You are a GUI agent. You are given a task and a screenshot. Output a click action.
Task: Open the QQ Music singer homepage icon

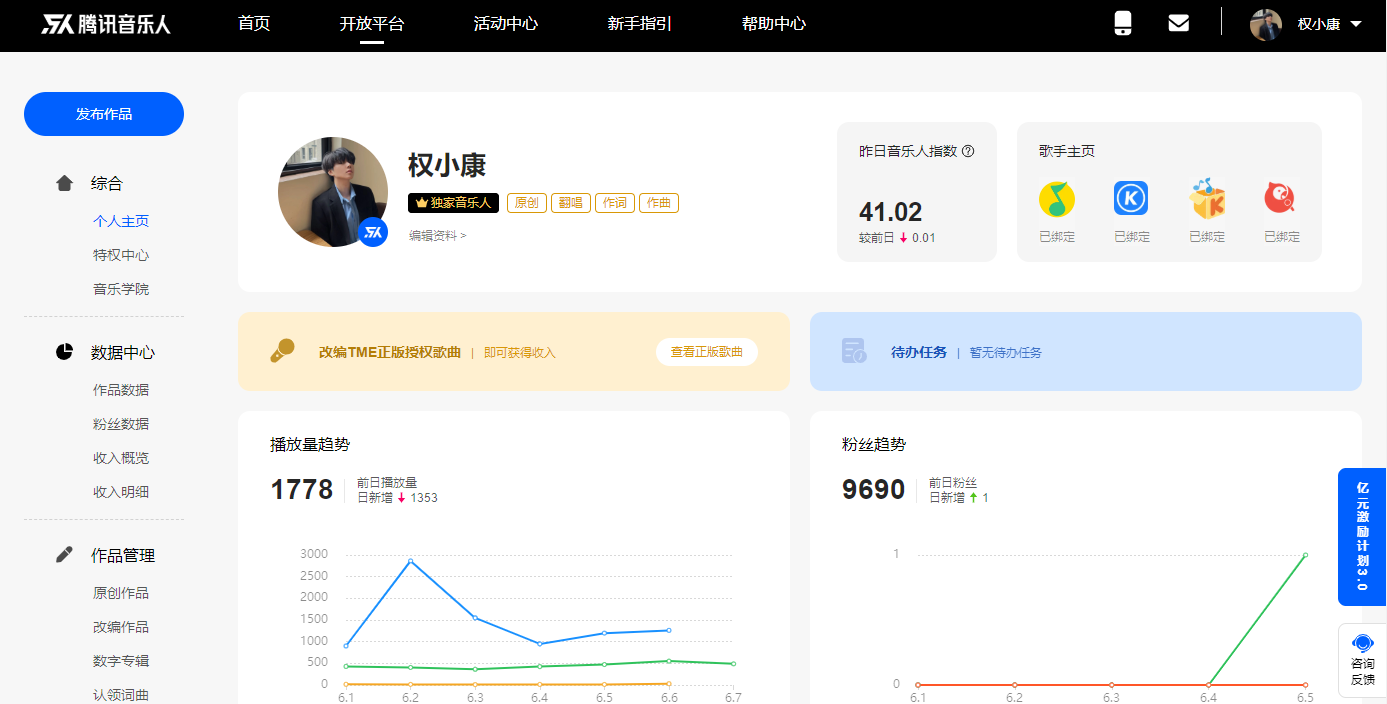point(1056,199)
